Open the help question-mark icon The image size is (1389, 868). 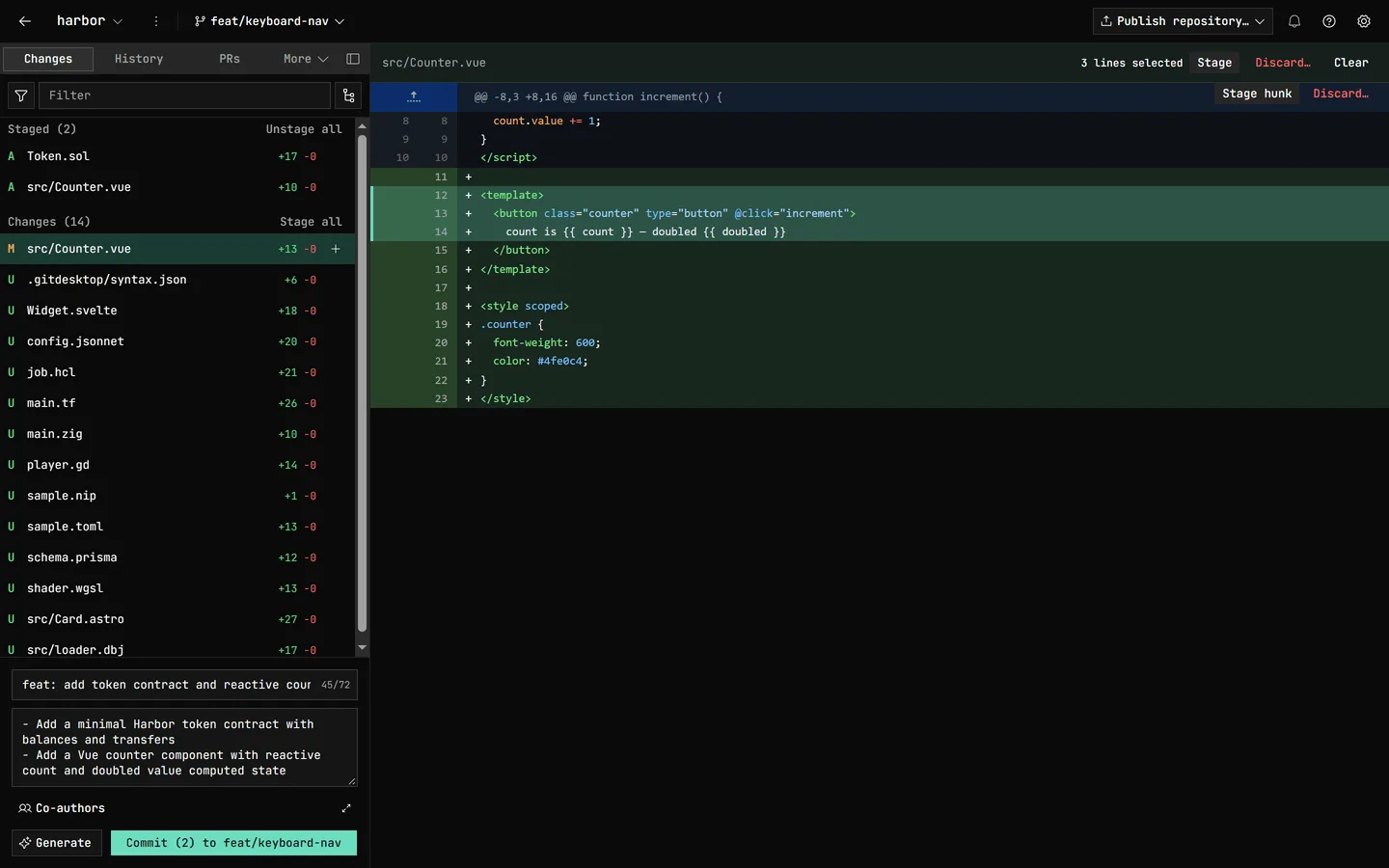[x=1329, y=21]
